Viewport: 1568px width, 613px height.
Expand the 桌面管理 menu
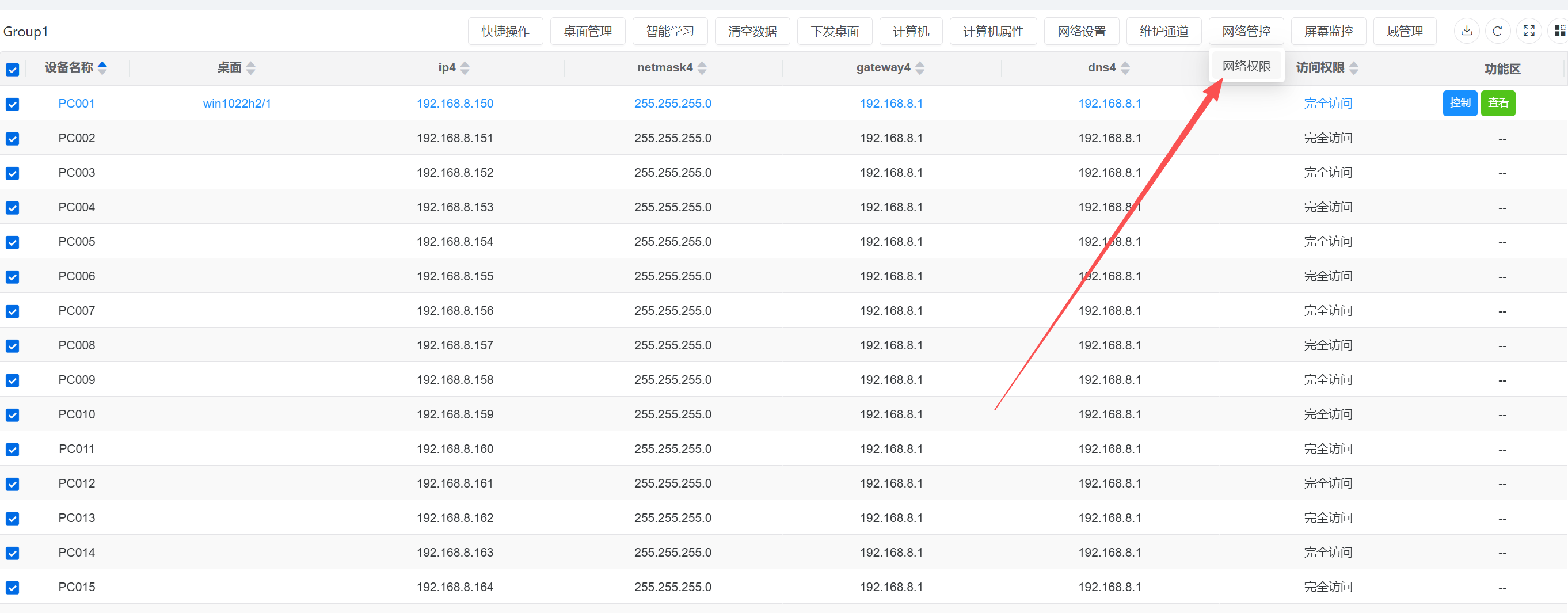(587, 31)
